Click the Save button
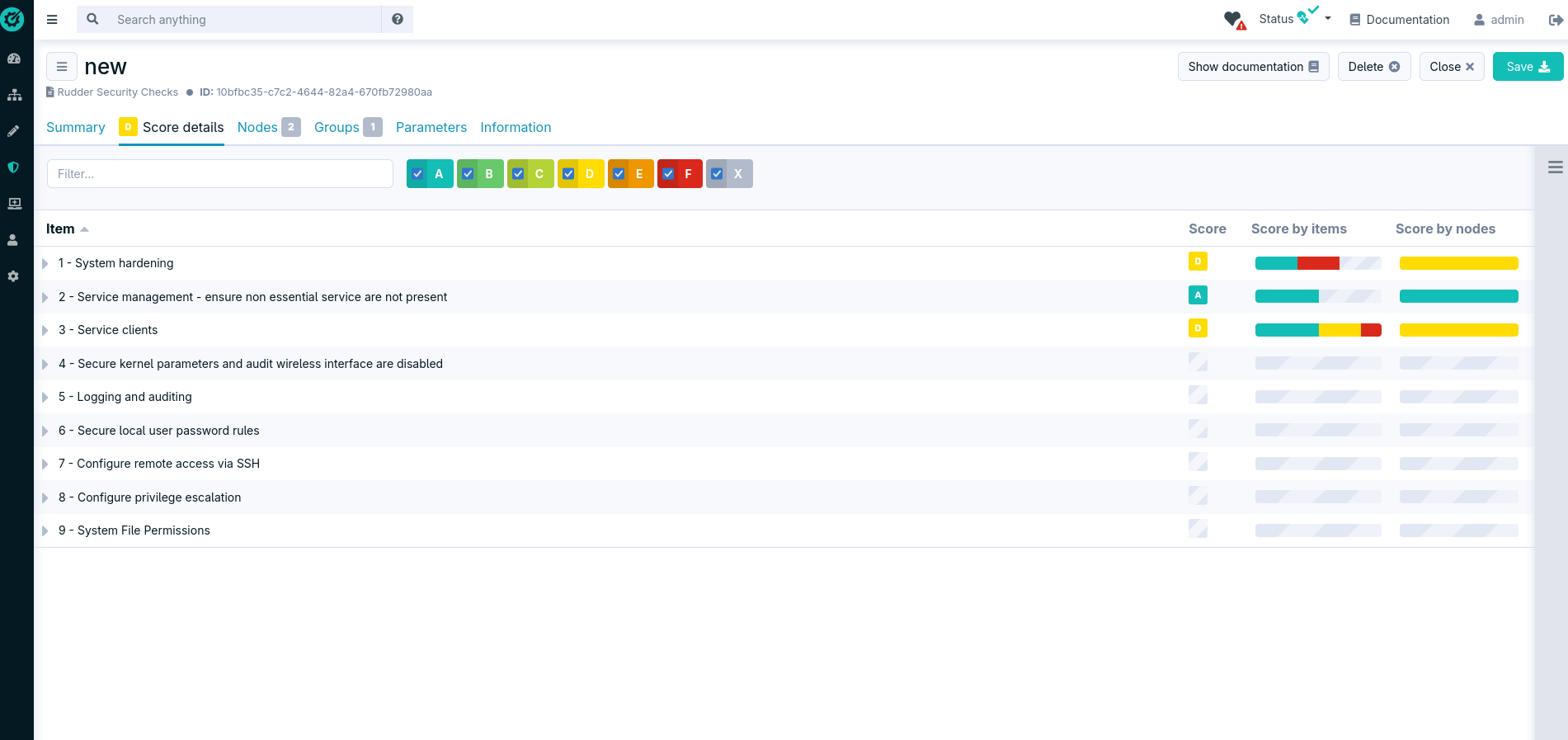1568x740 pixels. tap(1528, 67)
